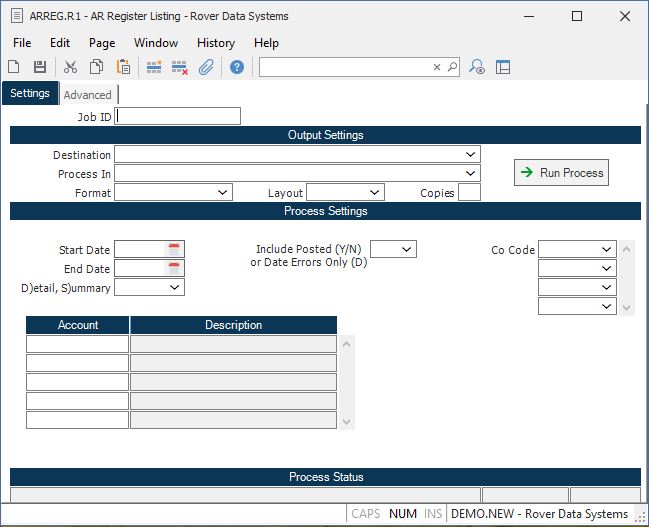Click the Paste clipboard icon
Screen dimensions: 649x527
click(x=123, y=67)
